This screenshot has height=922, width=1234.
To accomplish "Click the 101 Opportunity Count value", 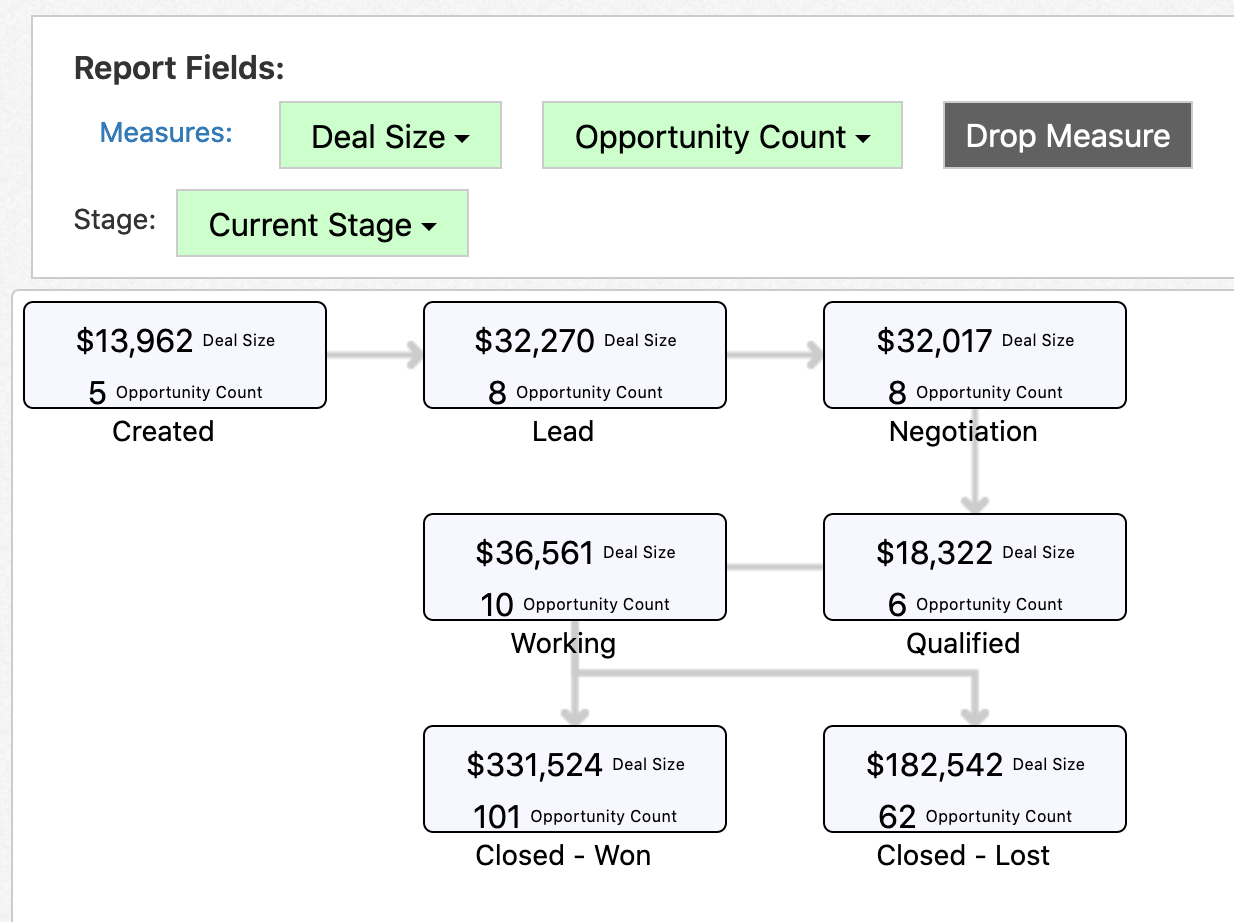I will pos(490,815).
